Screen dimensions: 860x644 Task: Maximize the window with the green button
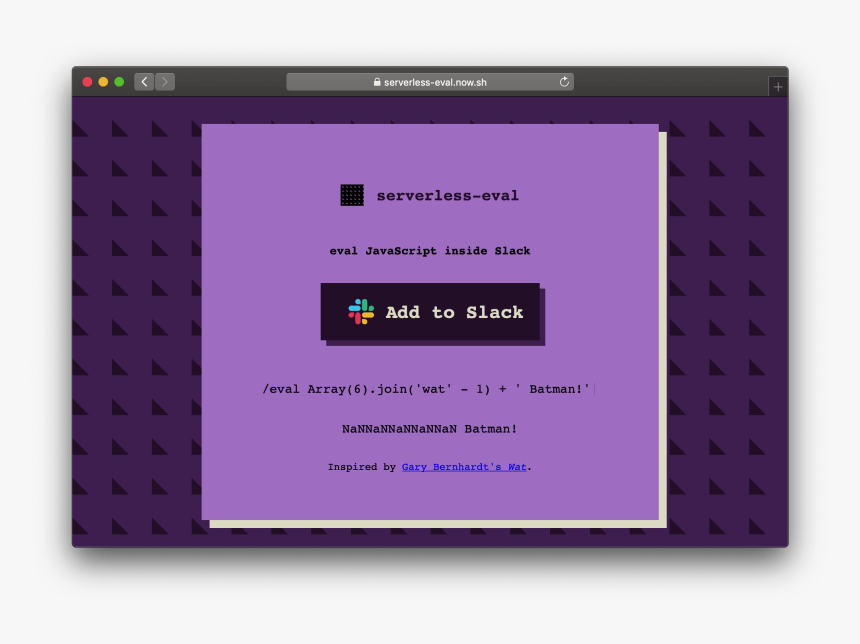119,82
